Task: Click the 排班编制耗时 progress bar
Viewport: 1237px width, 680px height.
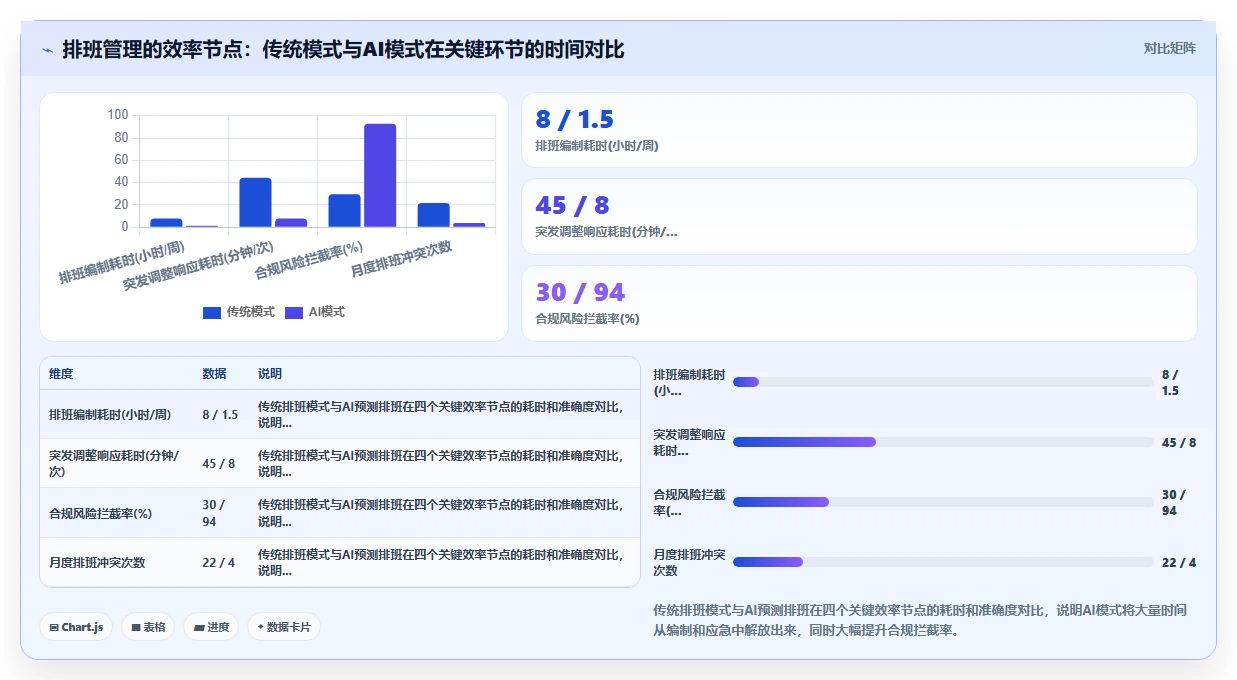Action: click(943, 382)
